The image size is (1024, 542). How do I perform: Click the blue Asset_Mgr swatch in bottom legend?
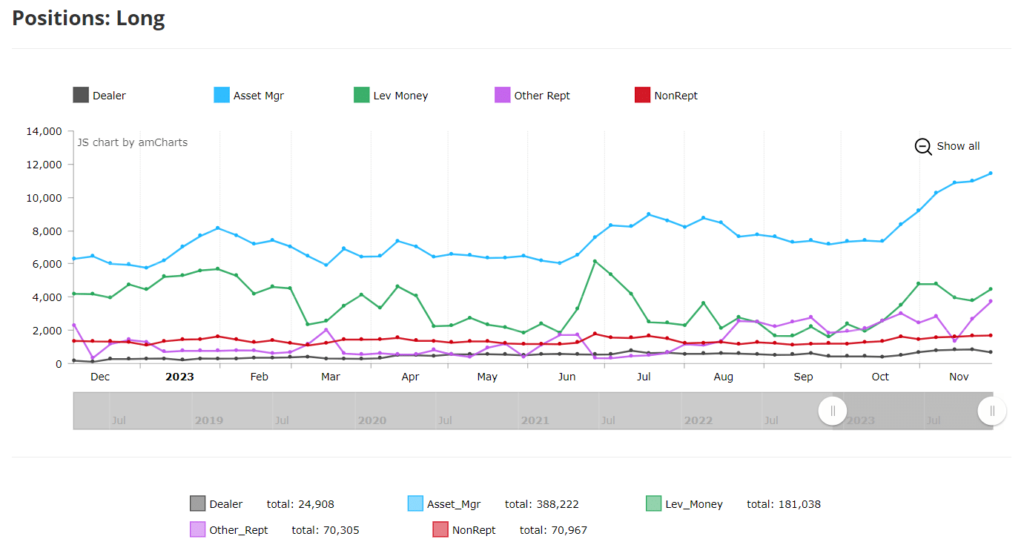coord(417,504)
